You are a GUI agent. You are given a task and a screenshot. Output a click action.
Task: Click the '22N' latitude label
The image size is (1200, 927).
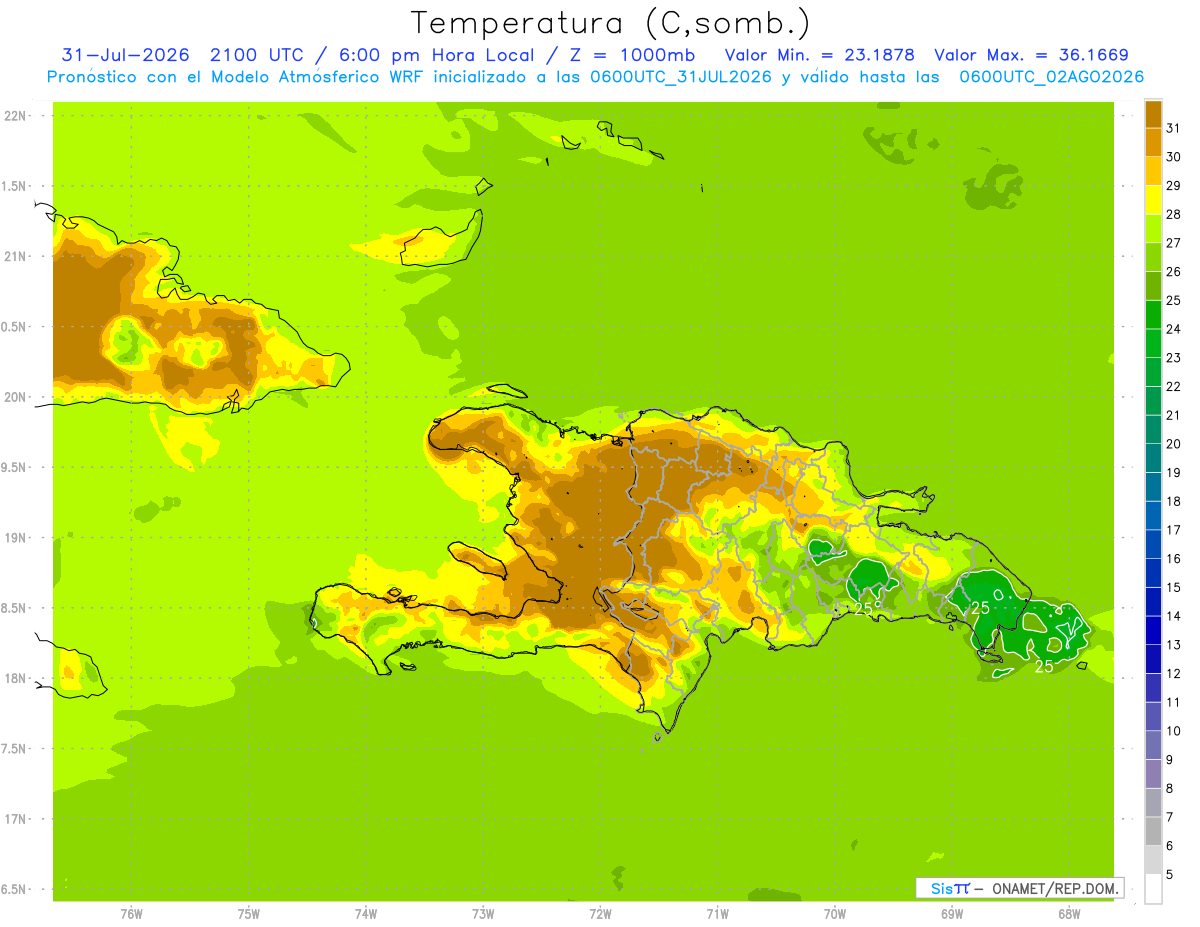(x=14, y=116)
